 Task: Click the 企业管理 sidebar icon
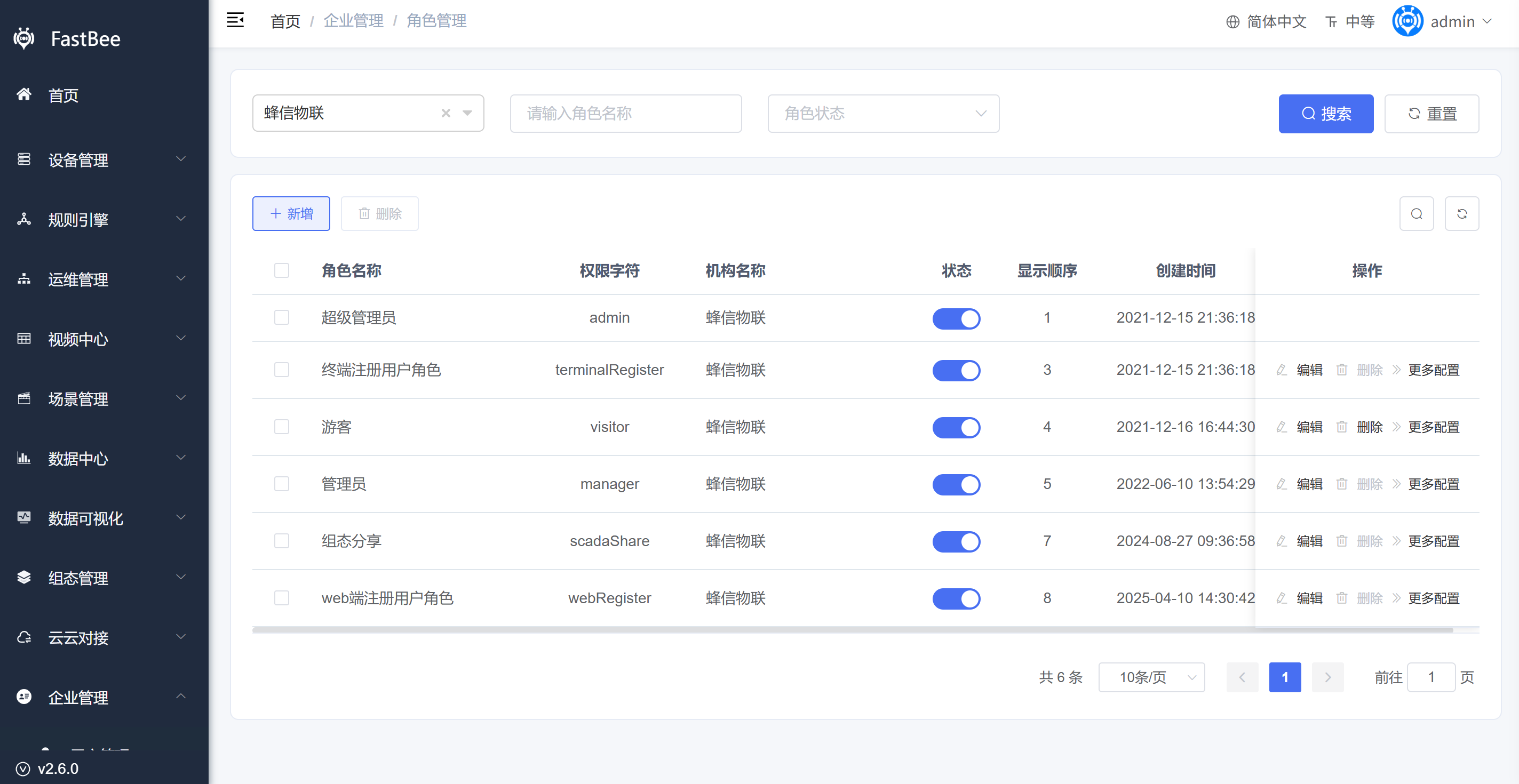[23, 697]
